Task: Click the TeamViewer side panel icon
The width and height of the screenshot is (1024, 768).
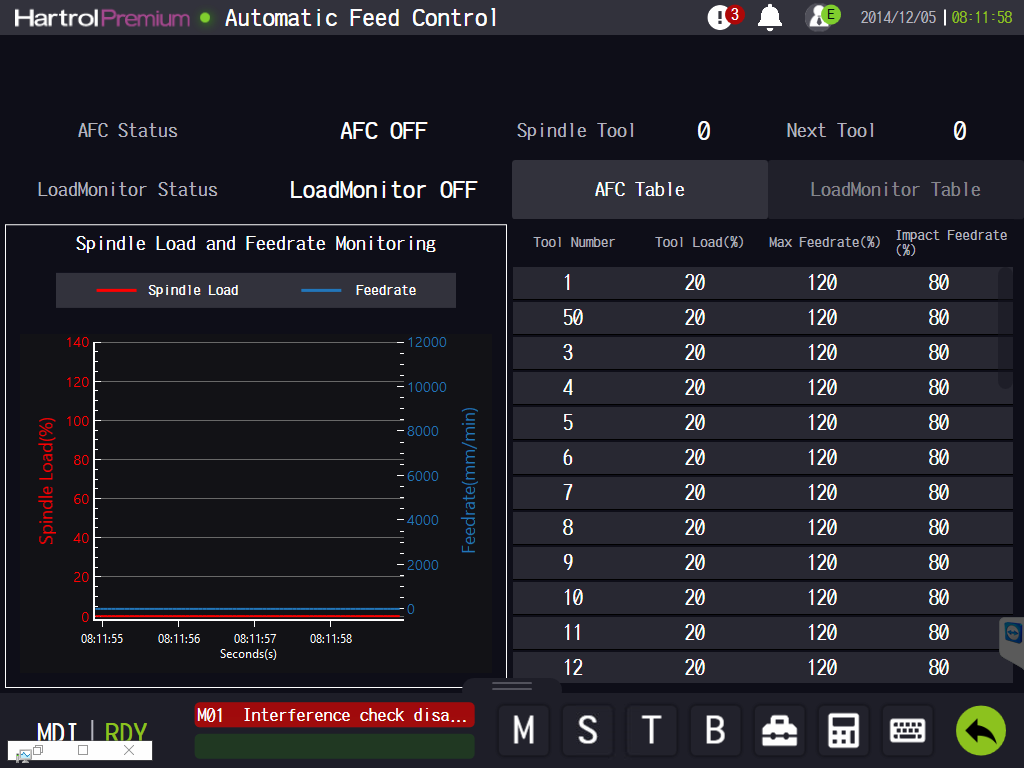Action: [x=1013, y=633]
